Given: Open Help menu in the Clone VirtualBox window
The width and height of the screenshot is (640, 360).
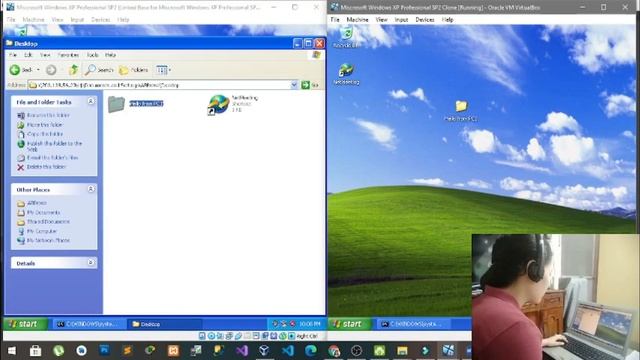Looking at the screenshot, I should pyautogui.click(x=447, y=20).
